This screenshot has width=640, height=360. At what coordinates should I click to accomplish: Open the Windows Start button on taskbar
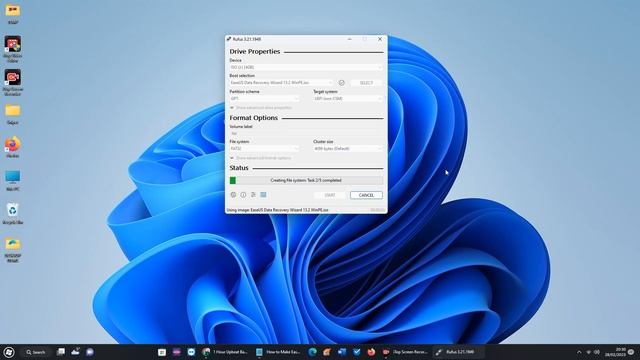point(9,352)
